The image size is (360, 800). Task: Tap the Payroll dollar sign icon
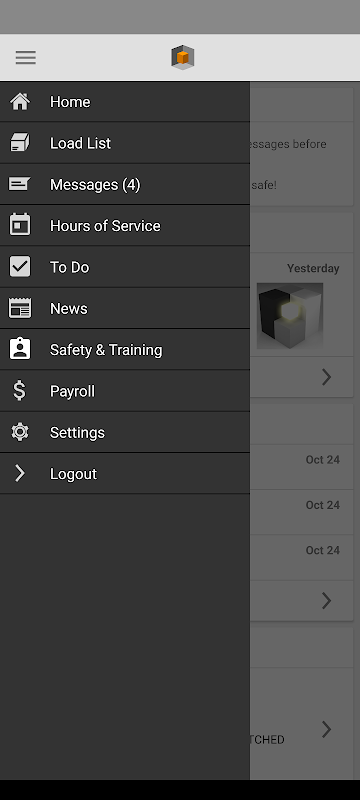point(19,391)
